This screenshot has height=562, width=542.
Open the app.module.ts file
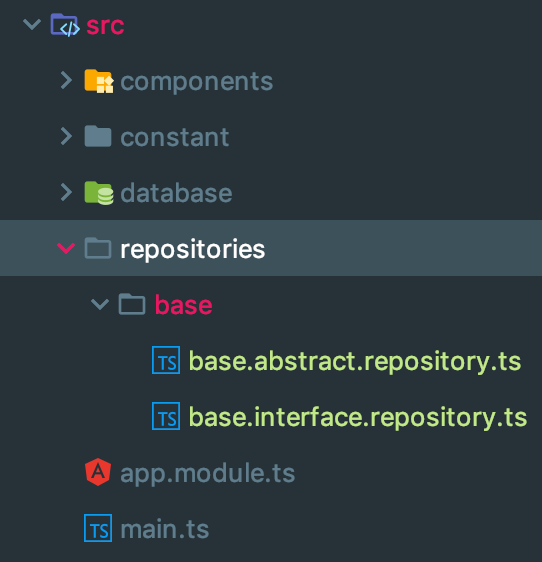(208, 473)
